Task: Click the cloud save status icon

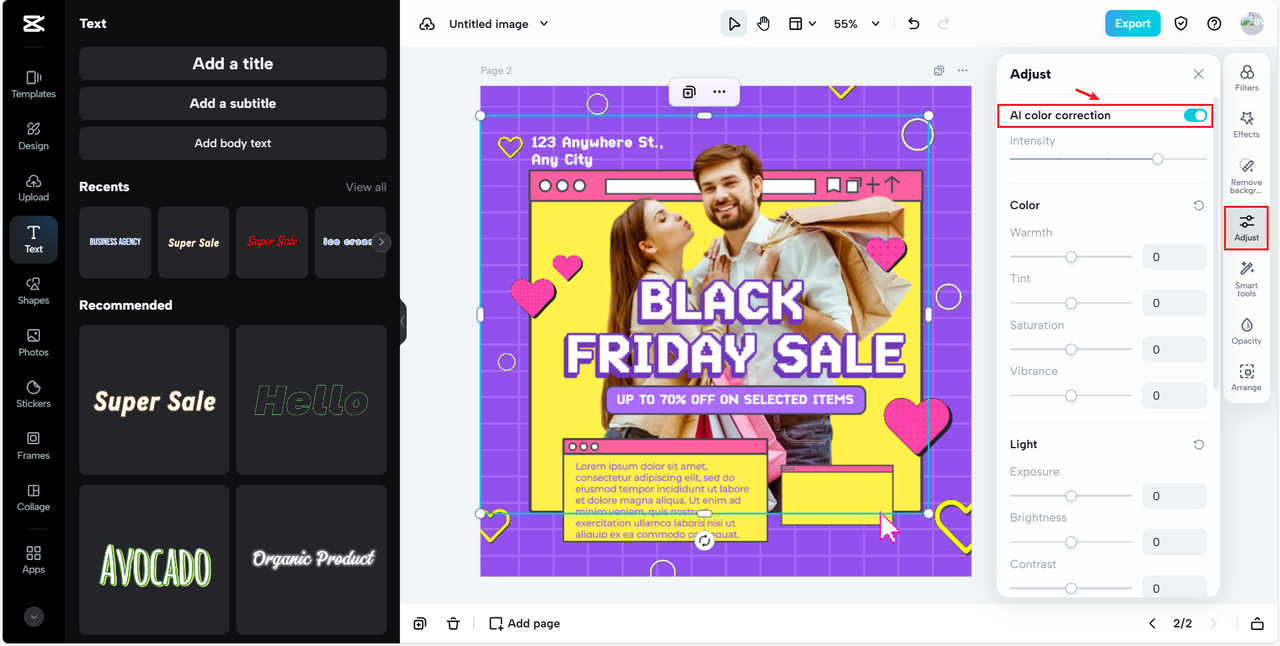Action: pos(427,24)
